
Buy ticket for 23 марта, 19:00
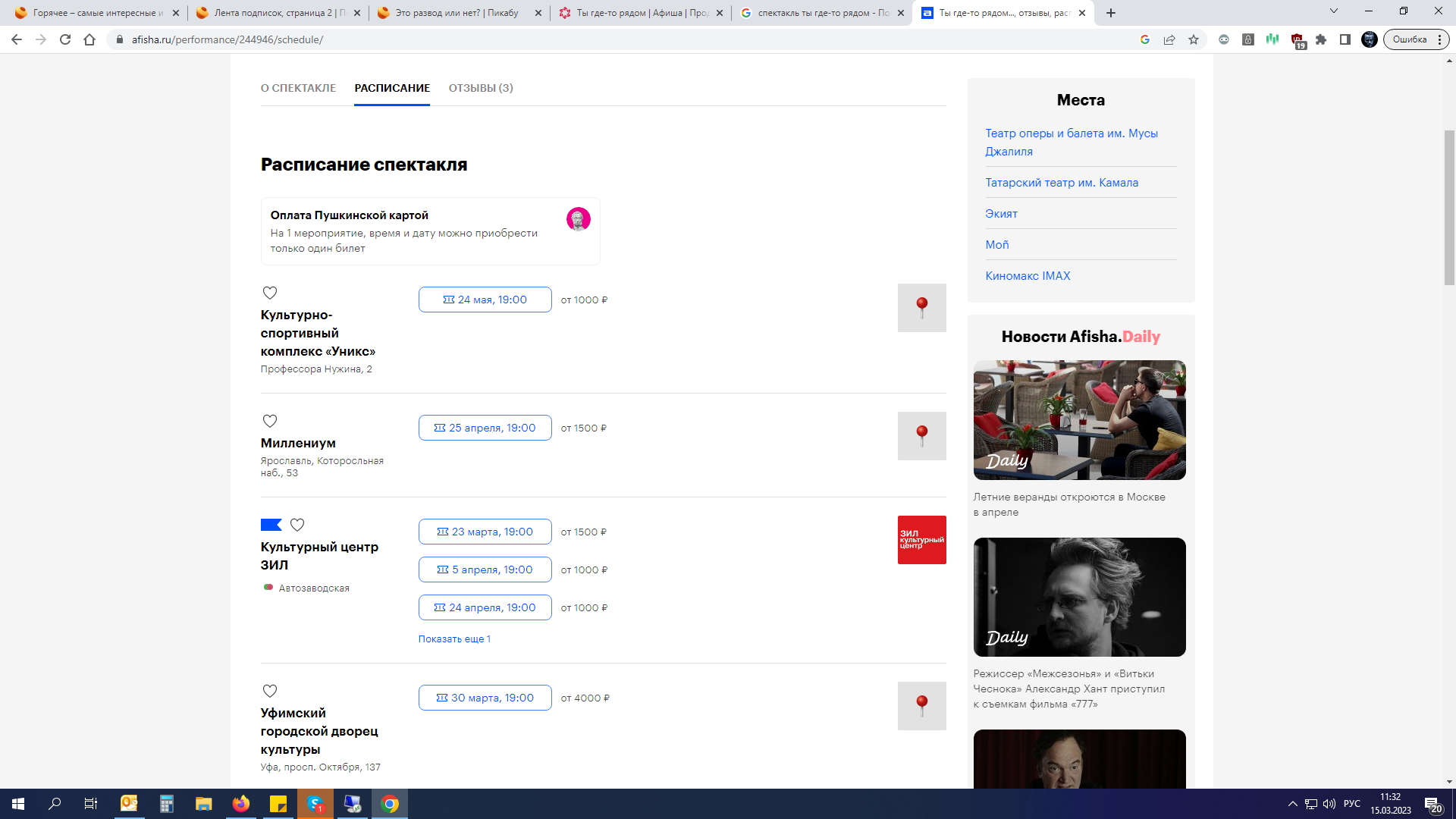click(x=485, y=532)
